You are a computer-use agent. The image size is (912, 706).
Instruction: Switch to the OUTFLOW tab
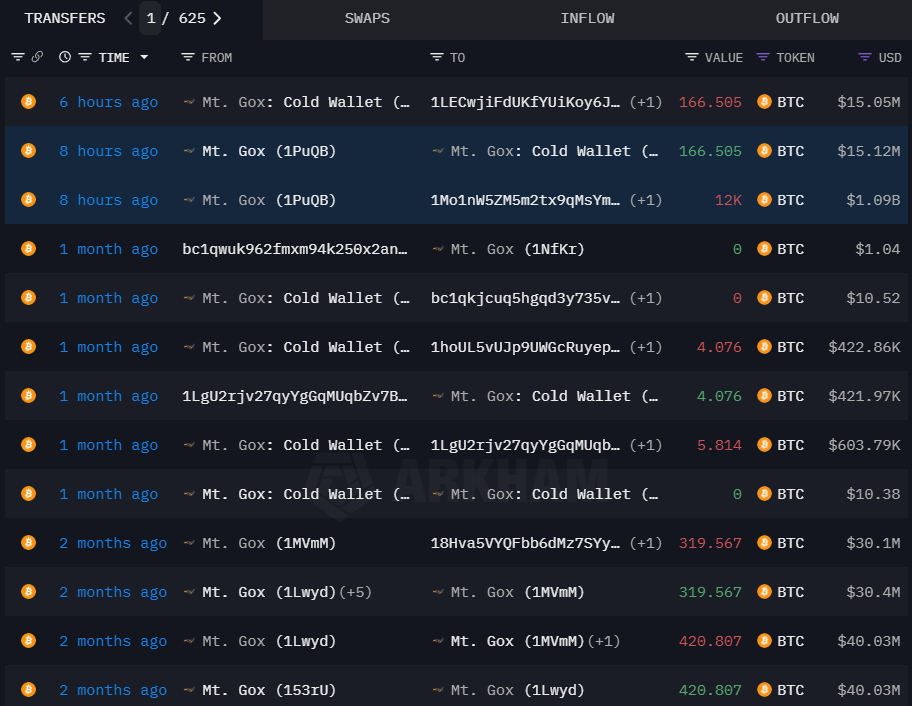tap(807, 18)
